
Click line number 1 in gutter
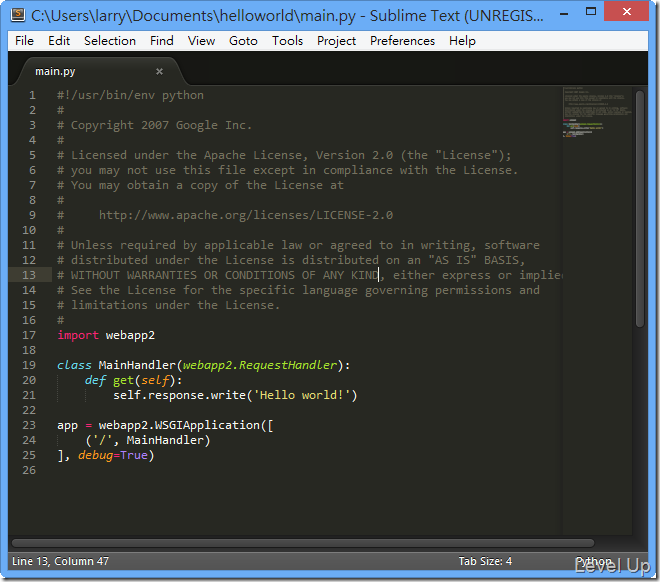pos(32,95)
